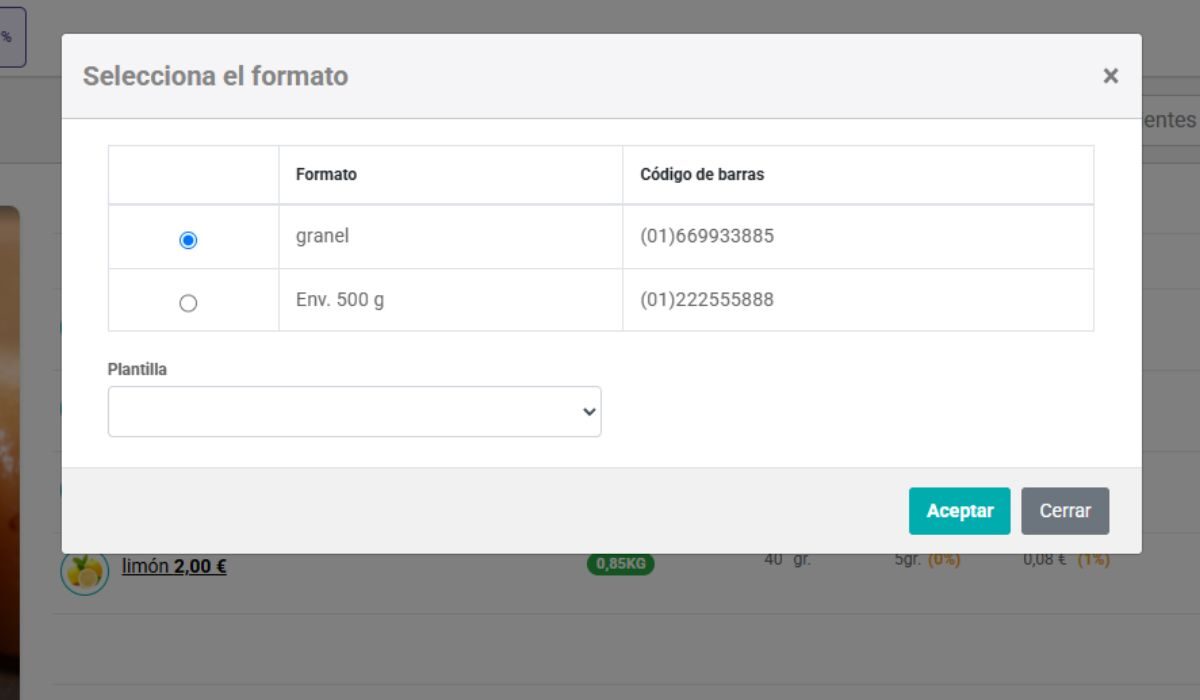The image size is (1200, 700).
Task: Click the Aceptar button
Action: 959,510
